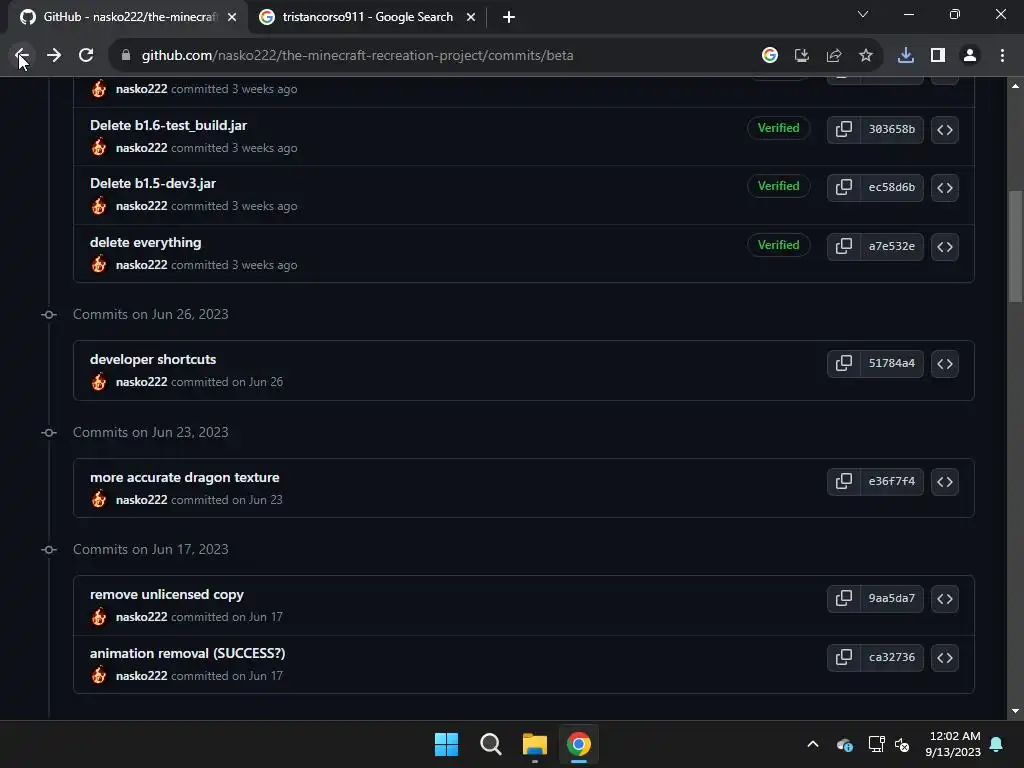Open commit hash 303658b
Image resolution: width=1024 pixels, height=768 pixels.
pyautogui.click(x=891, y=129)
